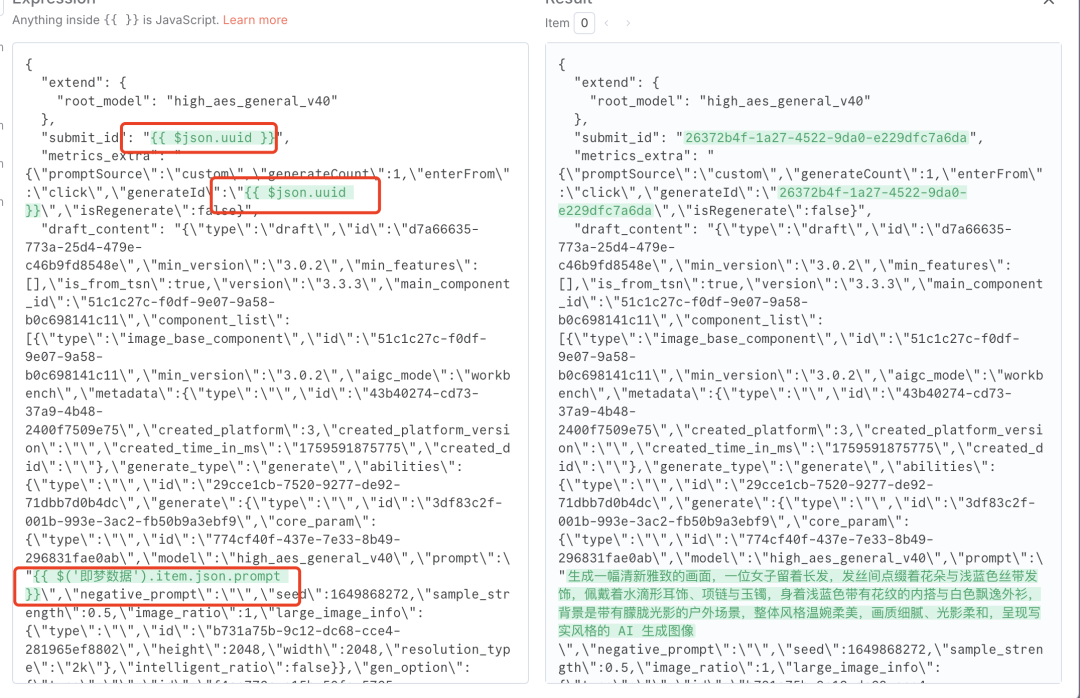Click the 即梦数据 item.json.prompt expression
Viewport: 1080px width, 698px height.
click(x=160, y=577)
